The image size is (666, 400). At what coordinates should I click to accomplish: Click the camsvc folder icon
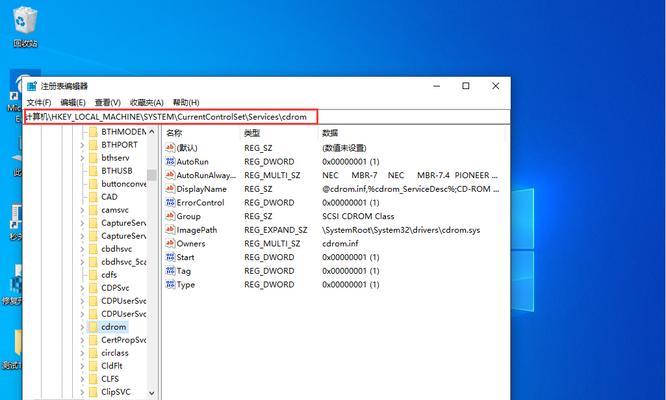pyautogui.click(x=93, y=210)
